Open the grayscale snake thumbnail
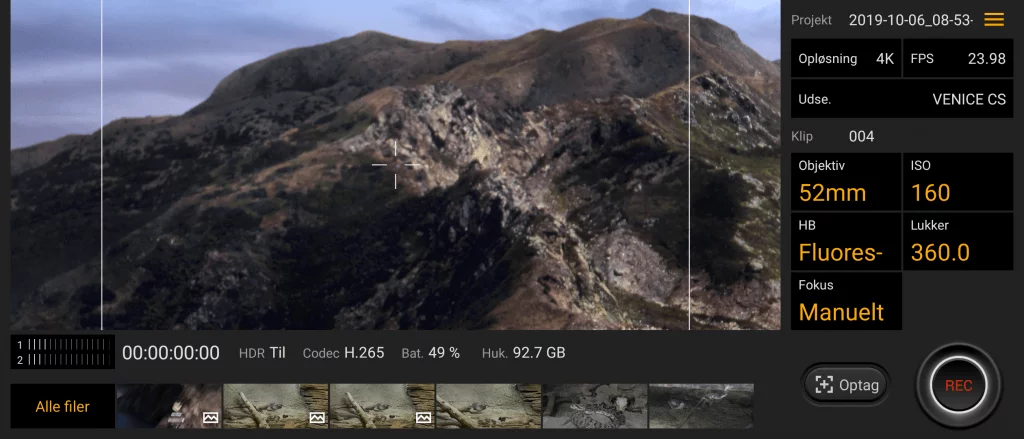Viewport: 1024px width, 439px height. pyautogui.click(x=595, y=406)
